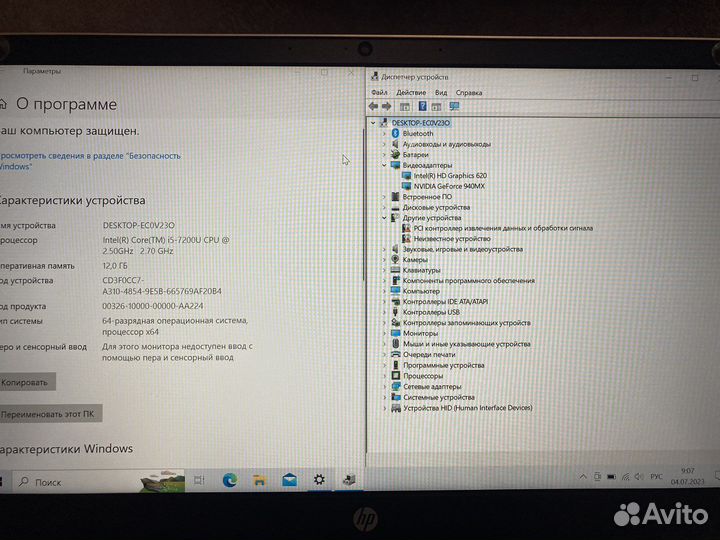
Task: Click the battery tray icon
Action: click(611, 477)
